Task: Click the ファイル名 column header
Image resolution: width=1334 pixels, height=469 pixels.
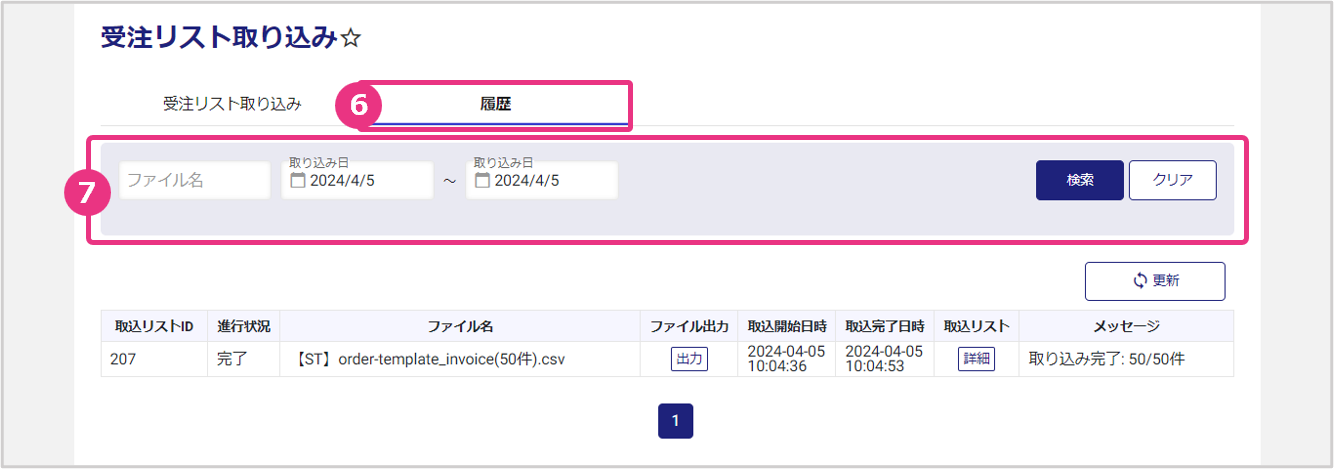Action: tap(460, 326)
